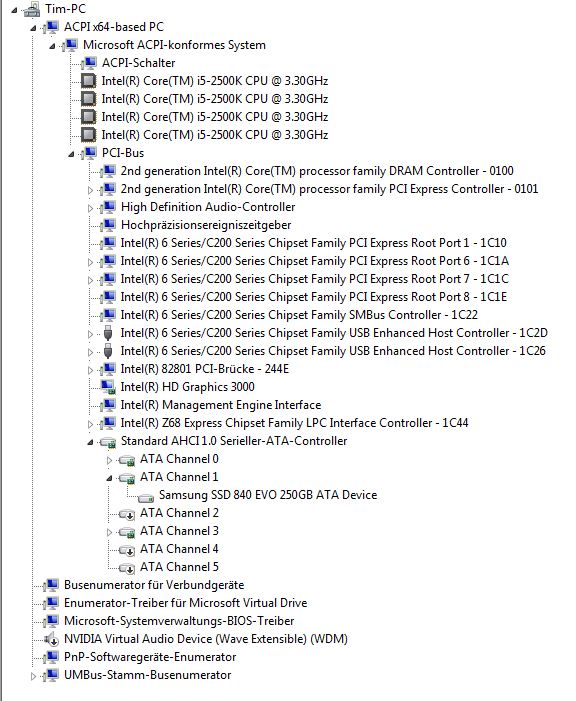
Task: Click the Samsung SSD drive icon
Action: [x=146, y=497]
